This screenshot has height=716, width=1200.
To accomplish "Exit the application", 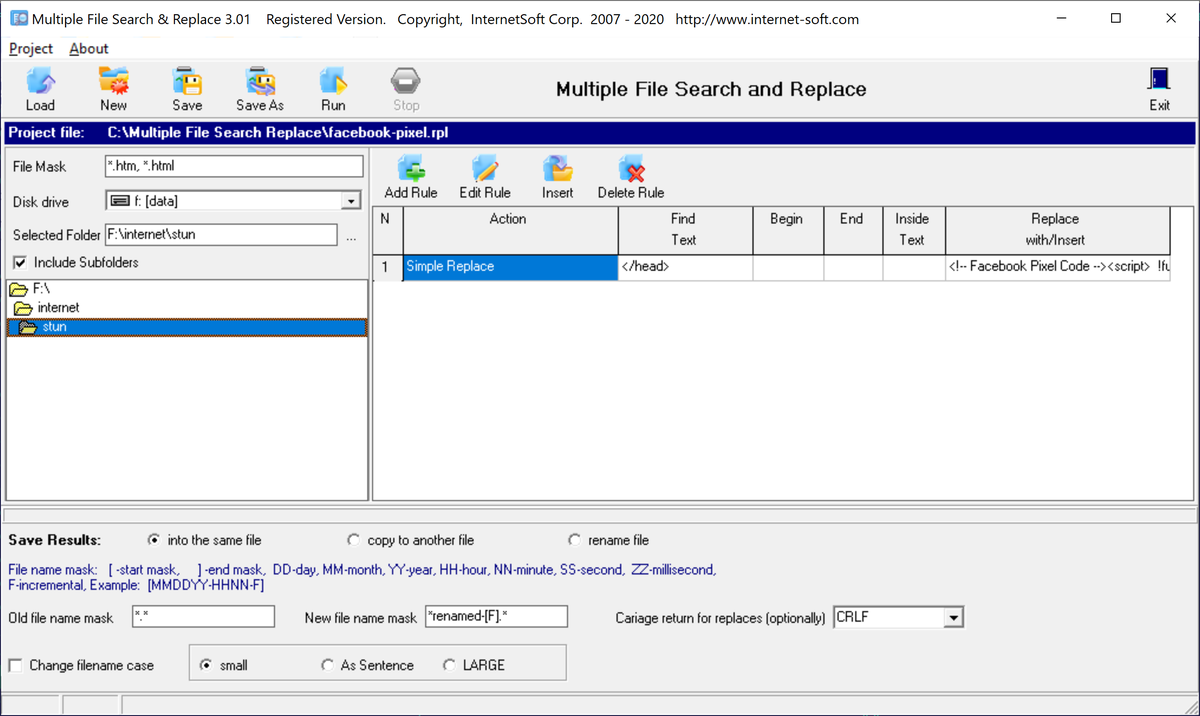I will click(x=1159, y=88).
